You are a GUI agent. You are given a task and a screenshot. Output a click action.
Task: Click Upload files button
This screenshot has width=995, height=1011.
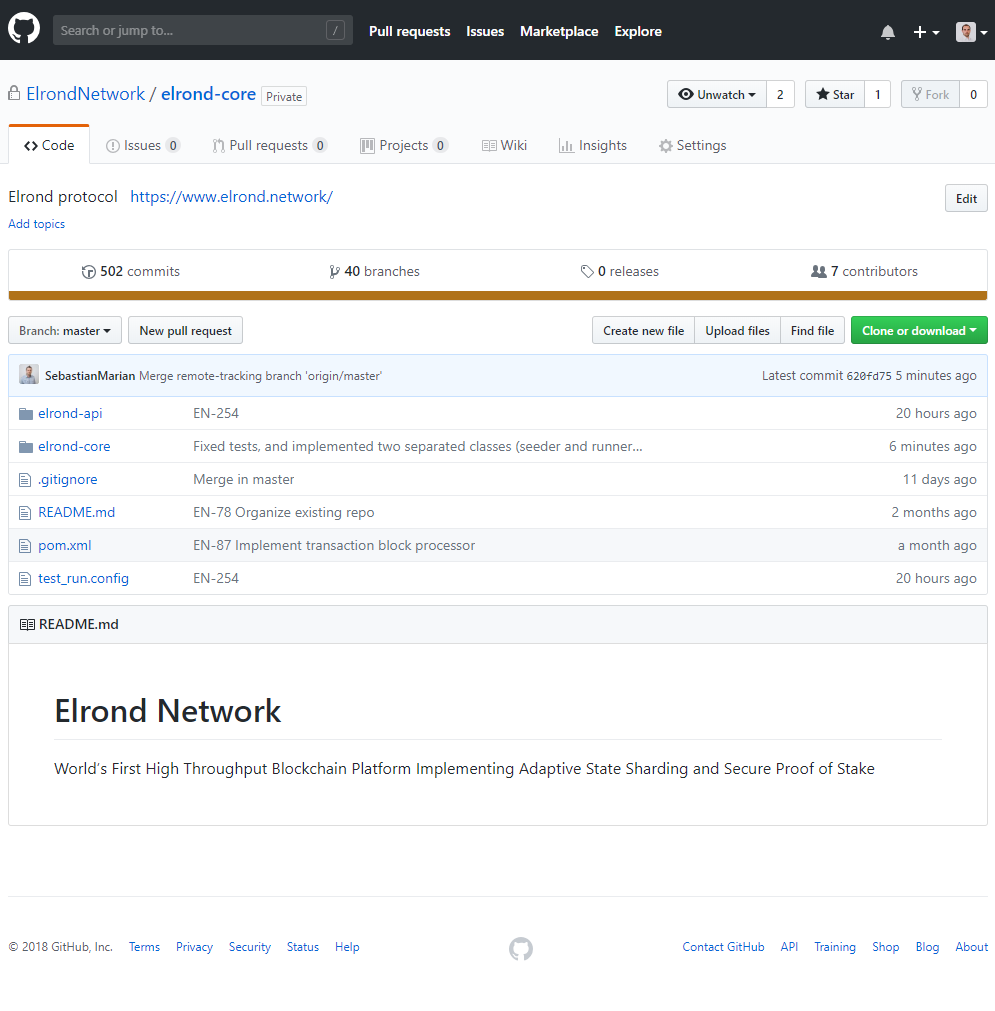point(738,330)
